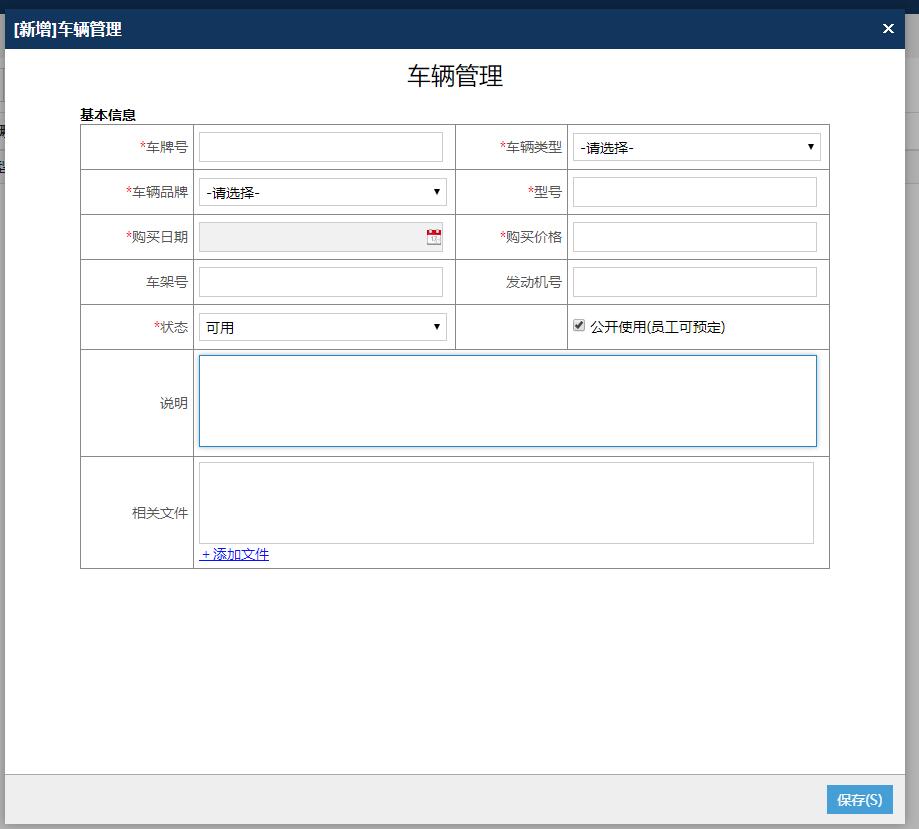This screenshot has width=919, height=829.
Task: Click into the 型号 text box
Action: click(x=695, y=192)
